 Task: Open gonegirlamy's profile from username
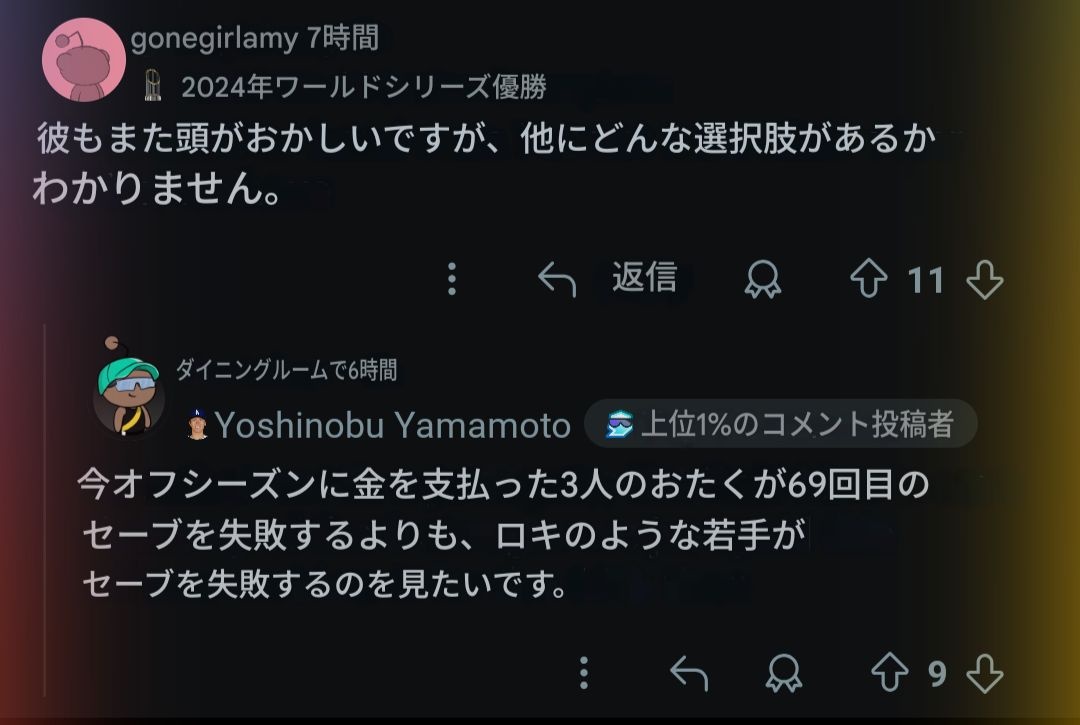coord(215,38)
